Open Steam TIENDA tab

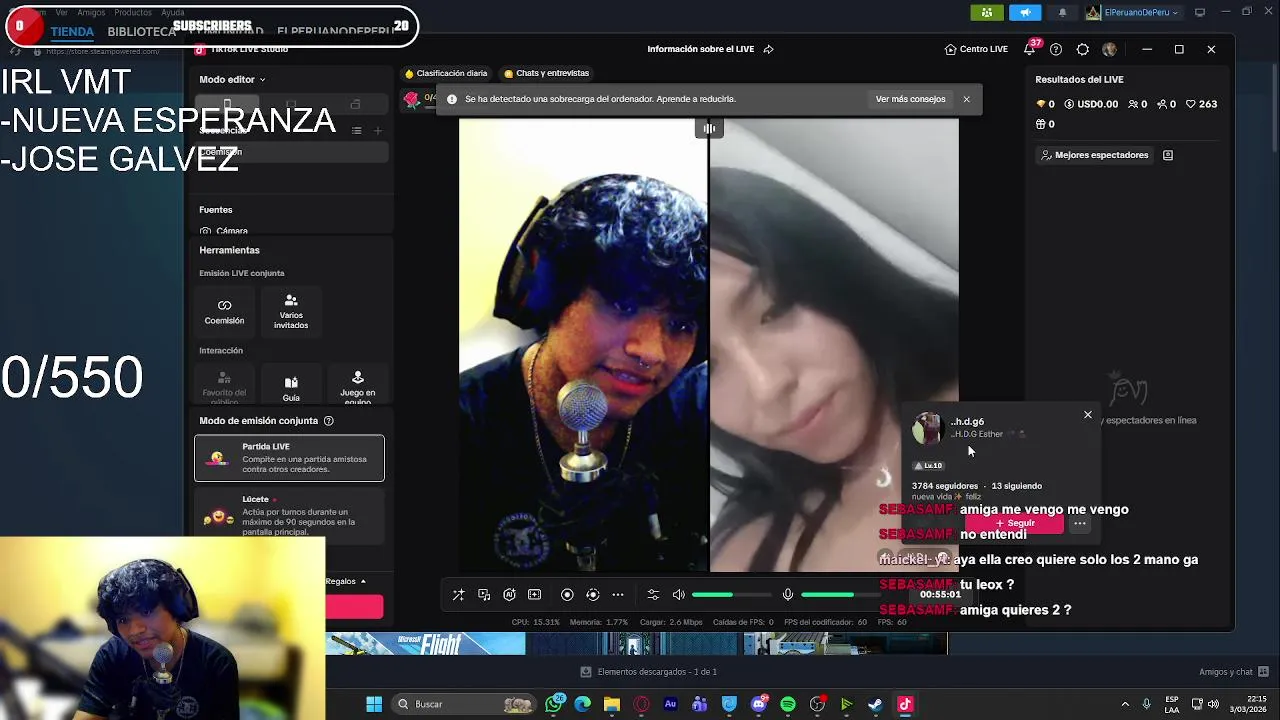72,31
